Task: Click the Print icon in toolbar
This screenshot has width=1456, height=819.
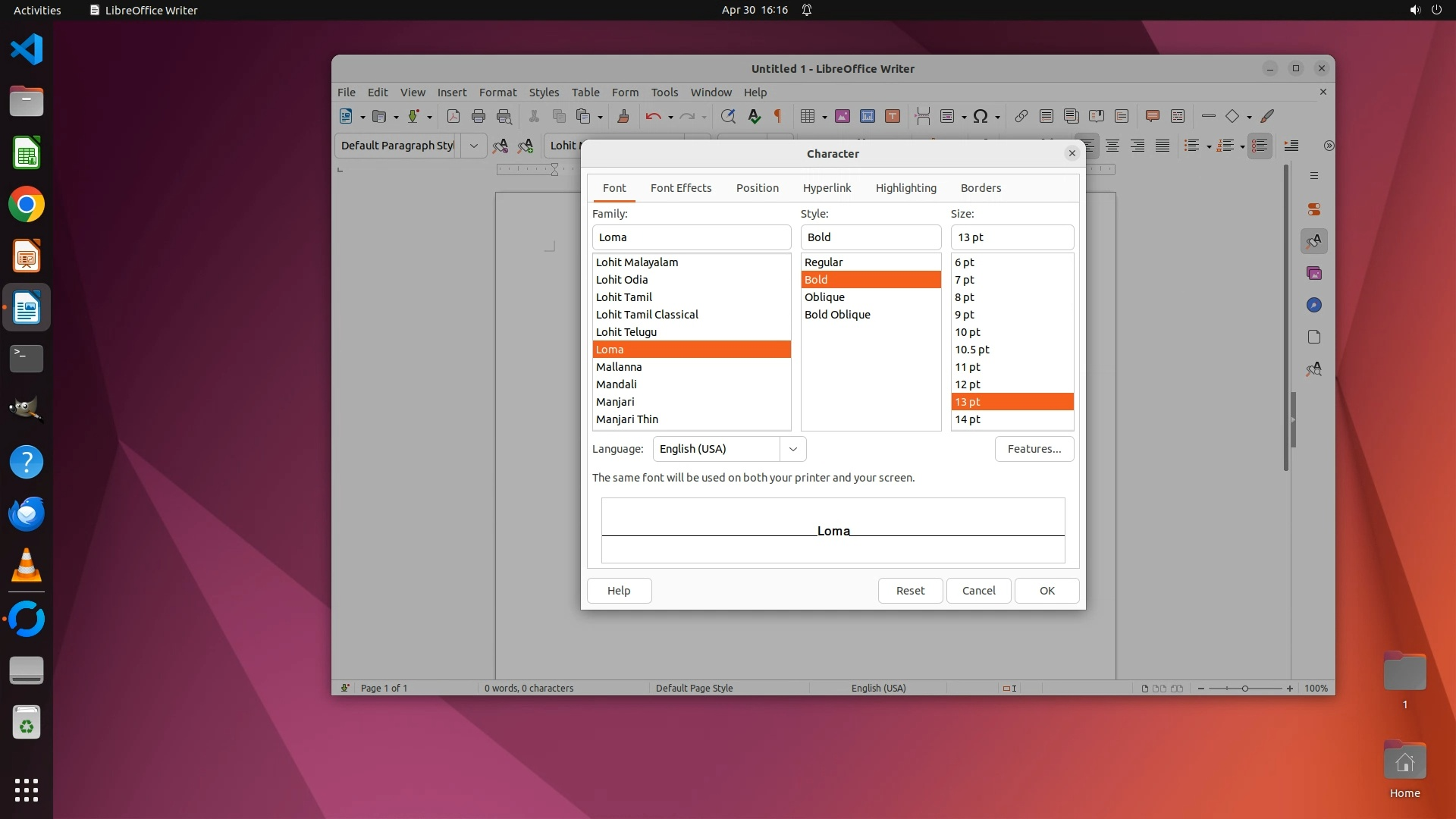Action: (x=479, y=116)
